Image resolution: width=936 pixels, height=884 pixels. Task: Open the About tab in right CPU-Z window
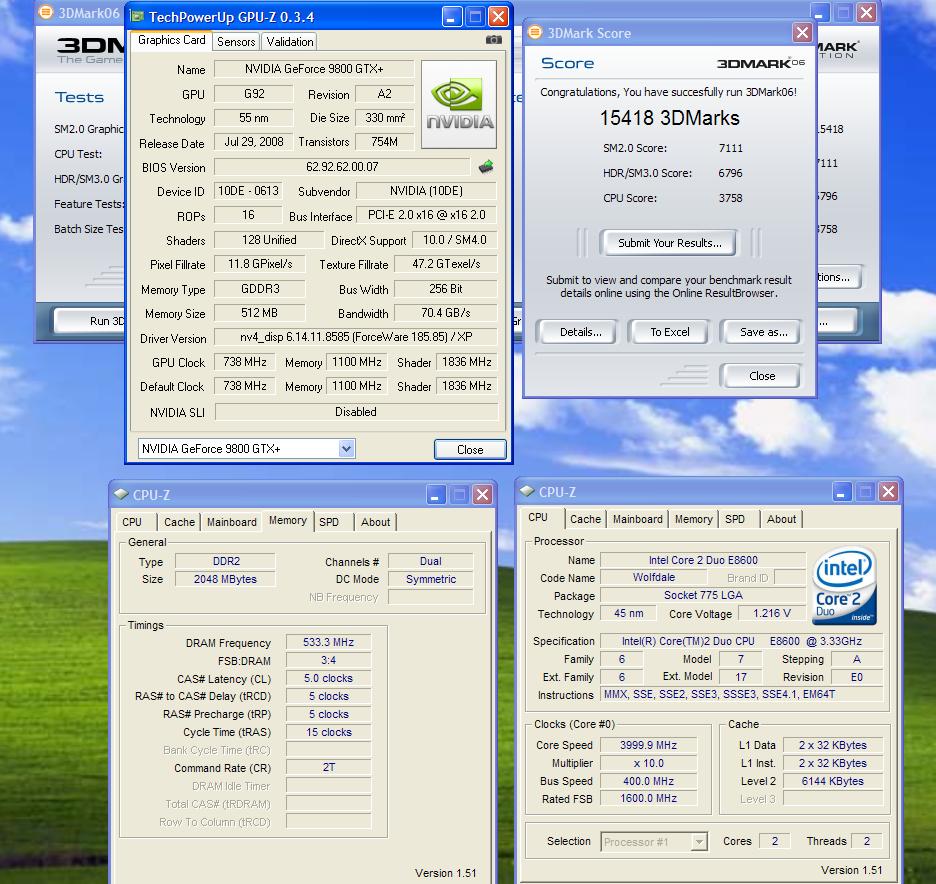781,519
